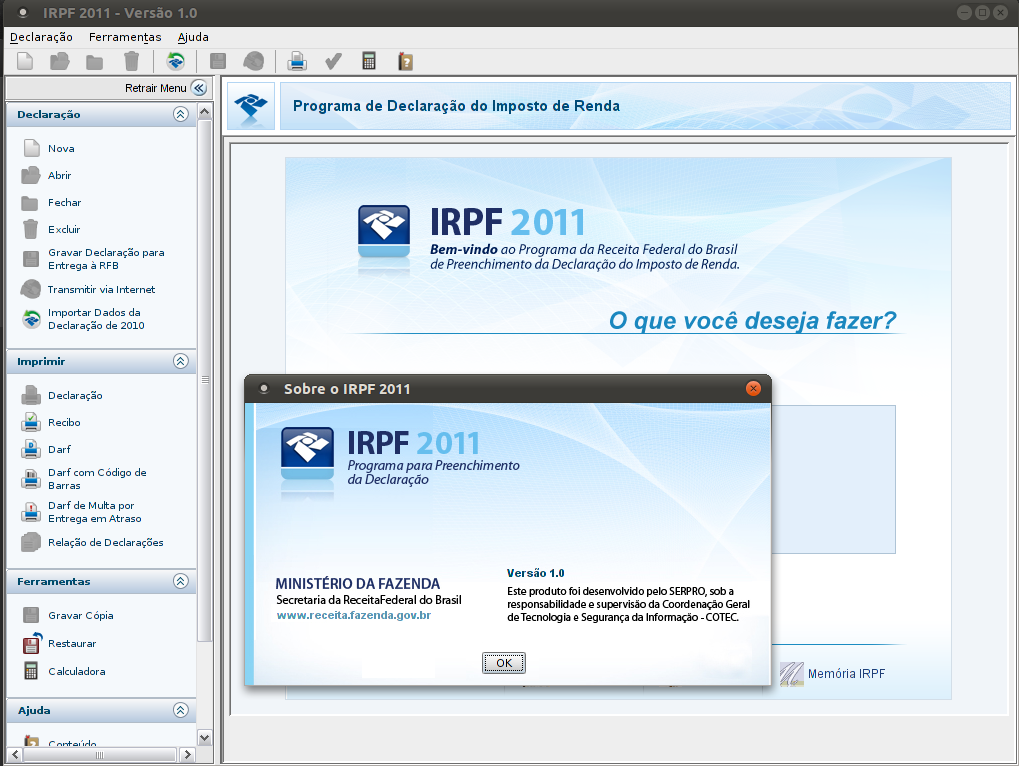
Task: Click the Versão 1.0 text in the dialog
Action: [x=535, y=573]
